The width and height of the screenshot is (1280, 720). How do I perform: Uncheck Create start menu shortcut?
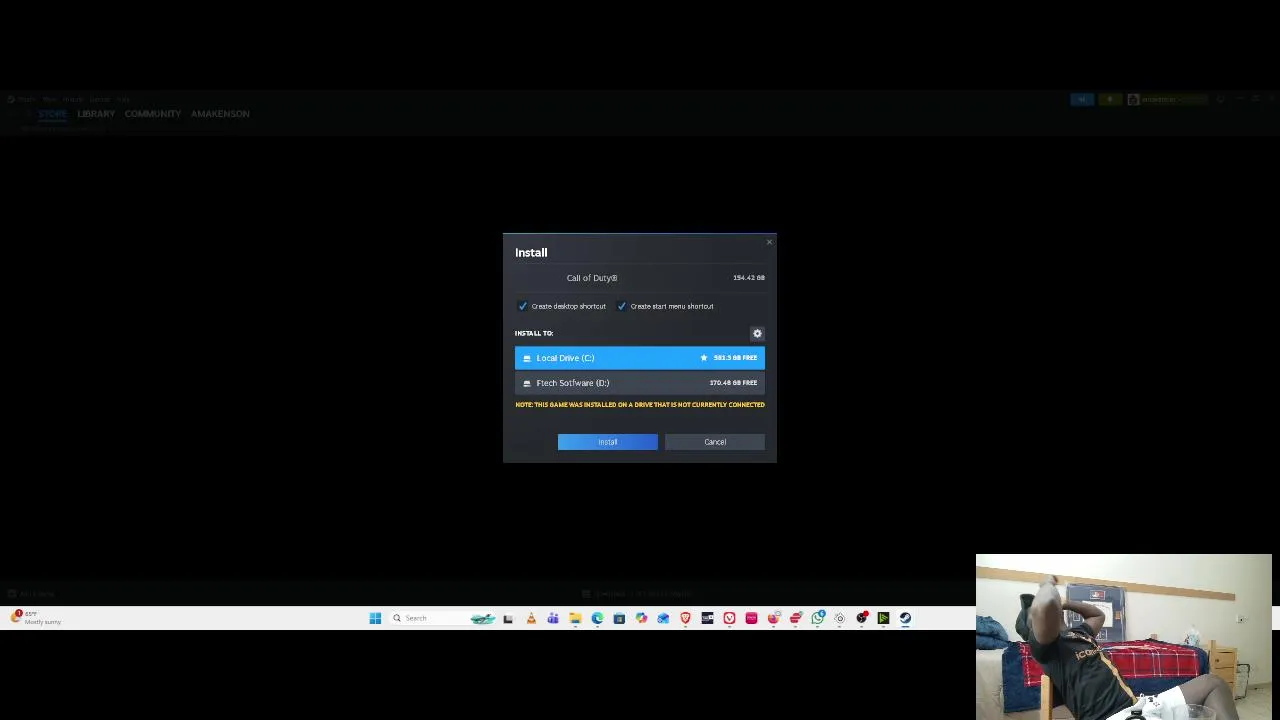(x=621, y=306)
